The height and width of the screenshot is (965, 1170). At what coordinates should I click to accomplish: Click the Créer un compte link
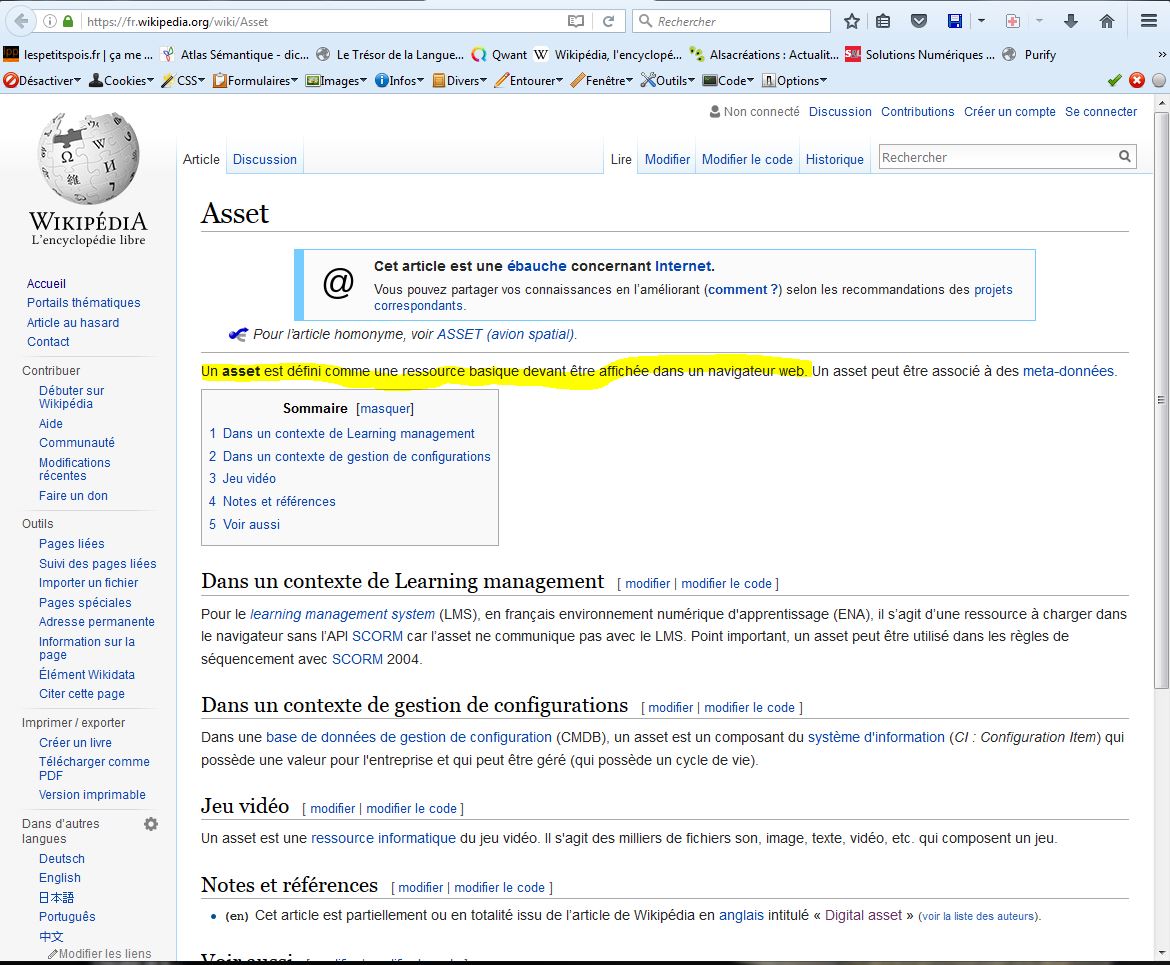pyautogui.click(x=1009, y=112)
